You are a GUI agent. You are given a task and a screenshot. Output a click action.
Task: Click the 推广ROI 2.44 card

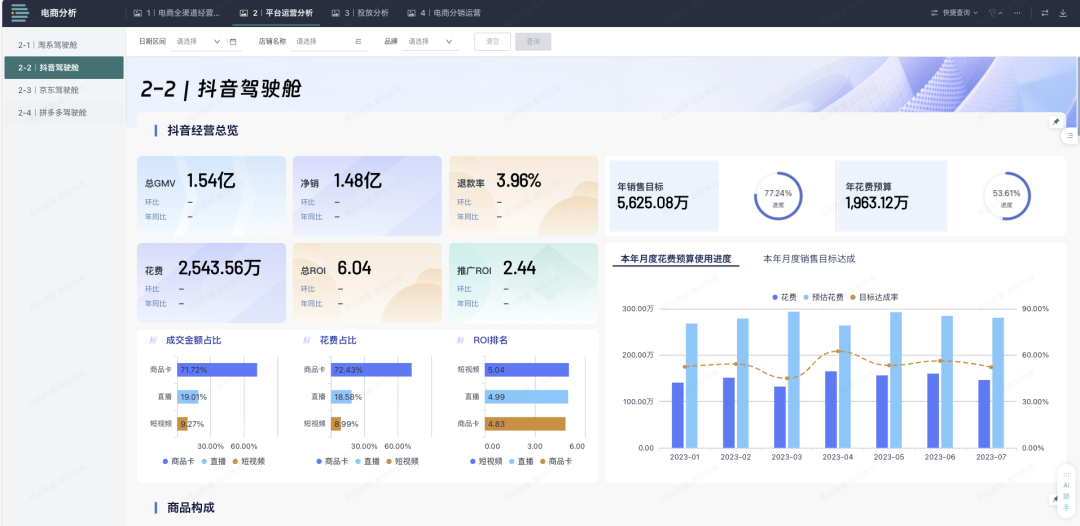tap(523, 283)
